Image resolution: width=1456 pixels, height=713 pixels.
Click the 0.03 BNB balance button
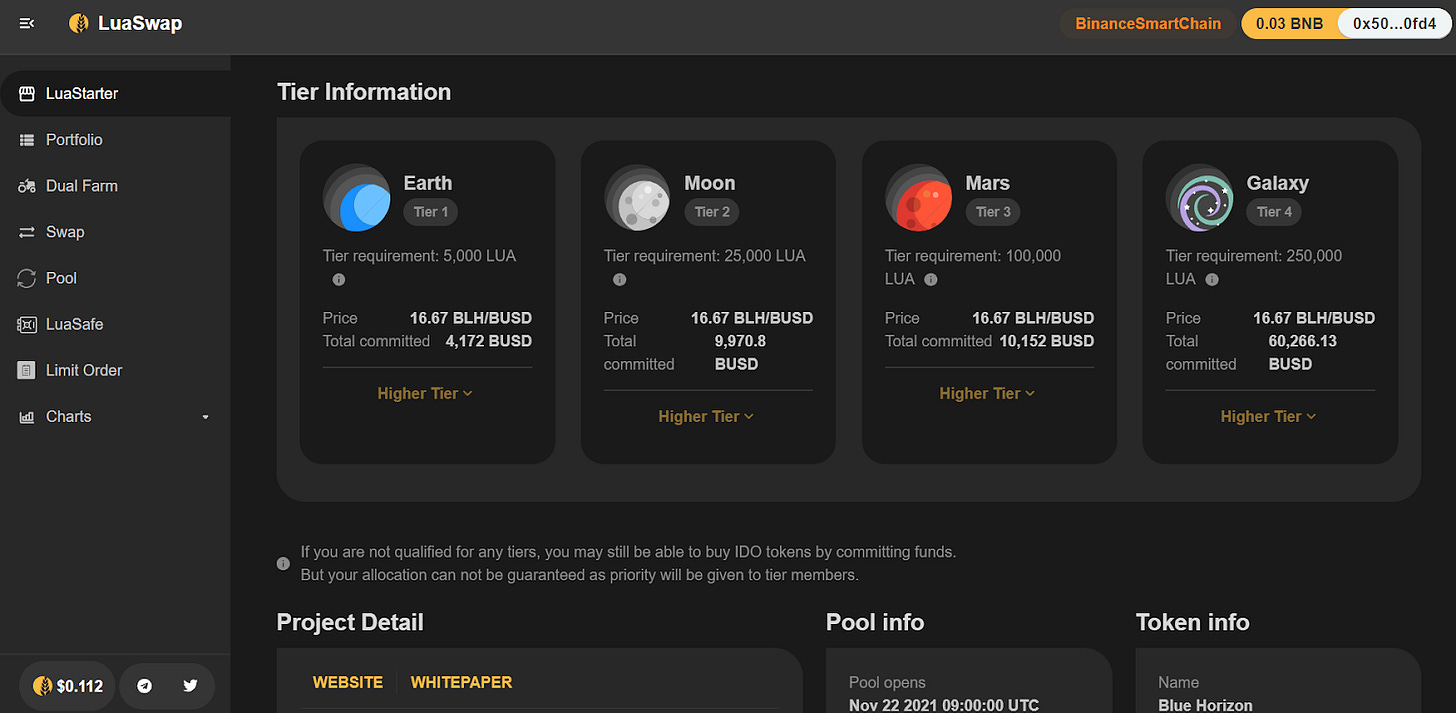coord(1290,24)
